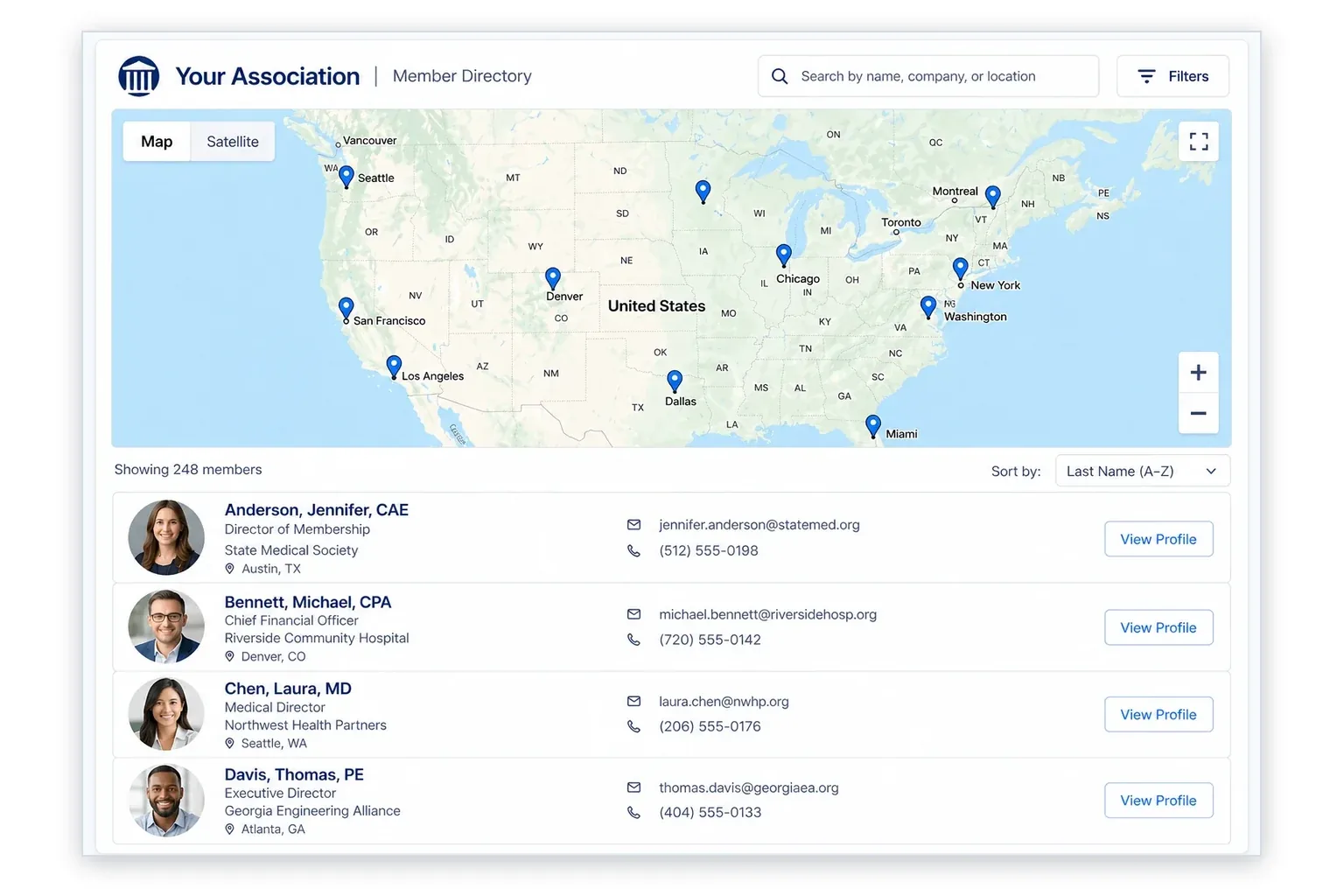Image resolution: width=1344 pixels, height=896 pixels.
Task: Click Laura Chen's profile photo
Action: click(x=166, y=713)
